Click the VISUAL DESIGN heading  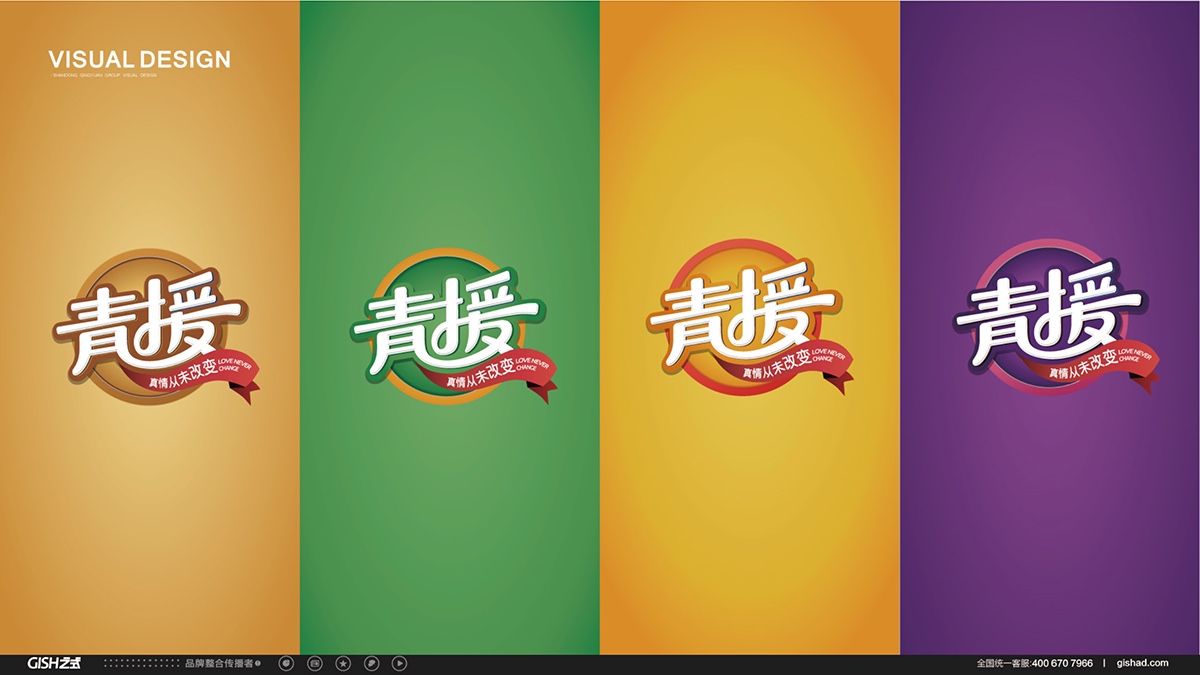pyautogui.click(x=139, y=59)
